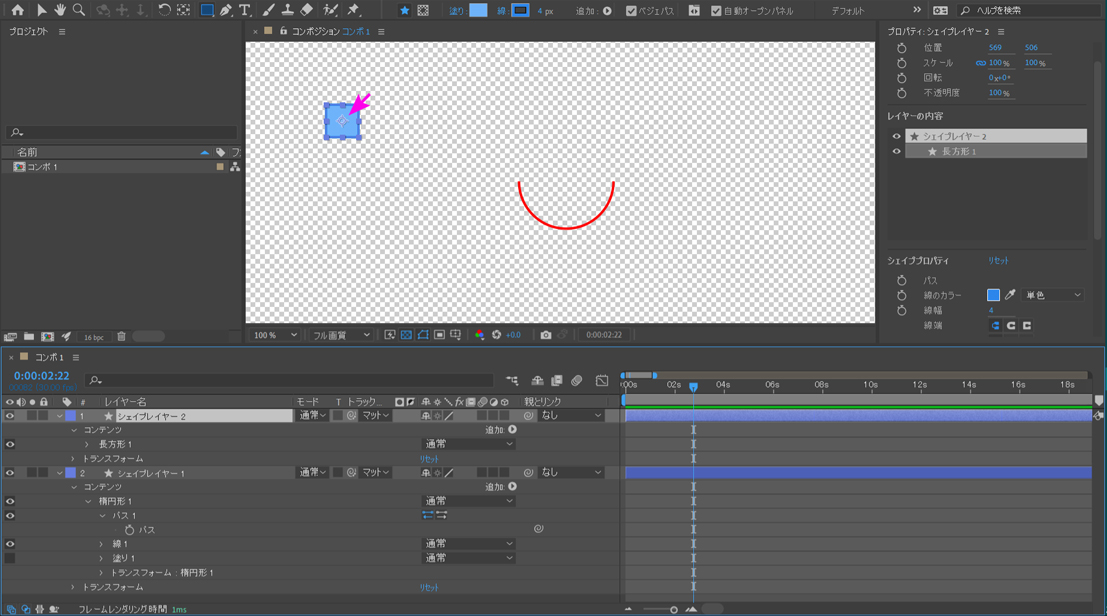The height and width of the screenshot is (616, 1107).
Task: Toggle the 自動オープンパネル checkbox
Action: [x=716, y=11]
